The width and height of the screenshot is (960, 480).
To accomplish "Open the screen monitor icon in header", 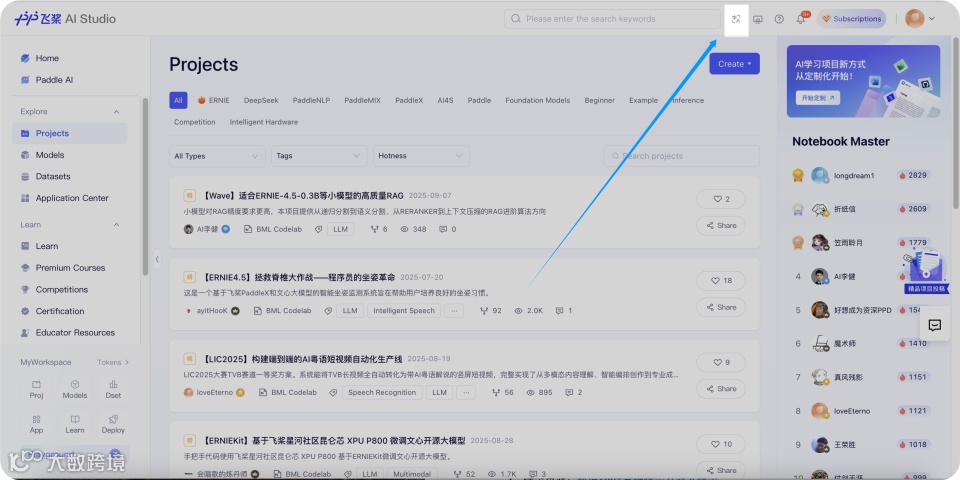I will (757, 19).
